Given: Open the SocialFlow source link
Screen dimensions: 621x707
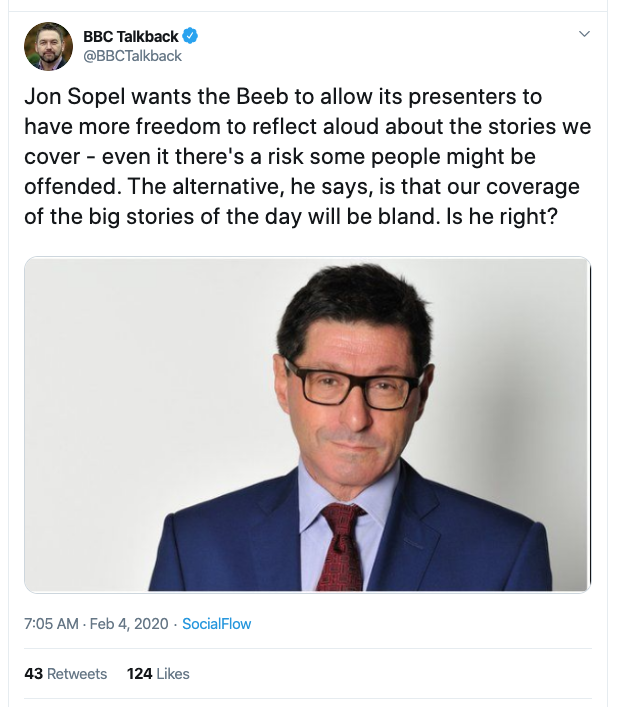Looking at the screenshot, I should [216, 624].
